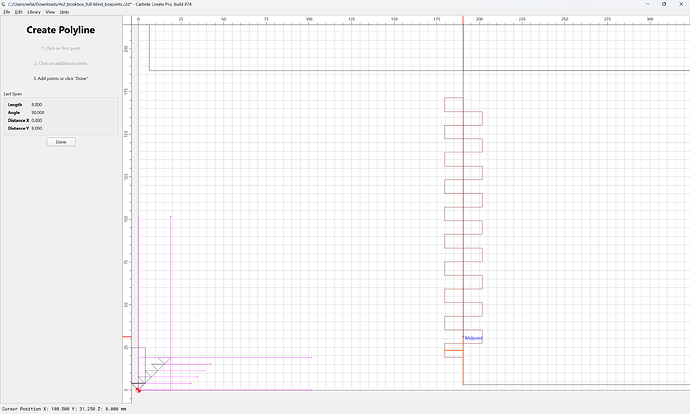This screenshot has width=690, height=414.
Task: Click the Angle value field
Action: 38,113
